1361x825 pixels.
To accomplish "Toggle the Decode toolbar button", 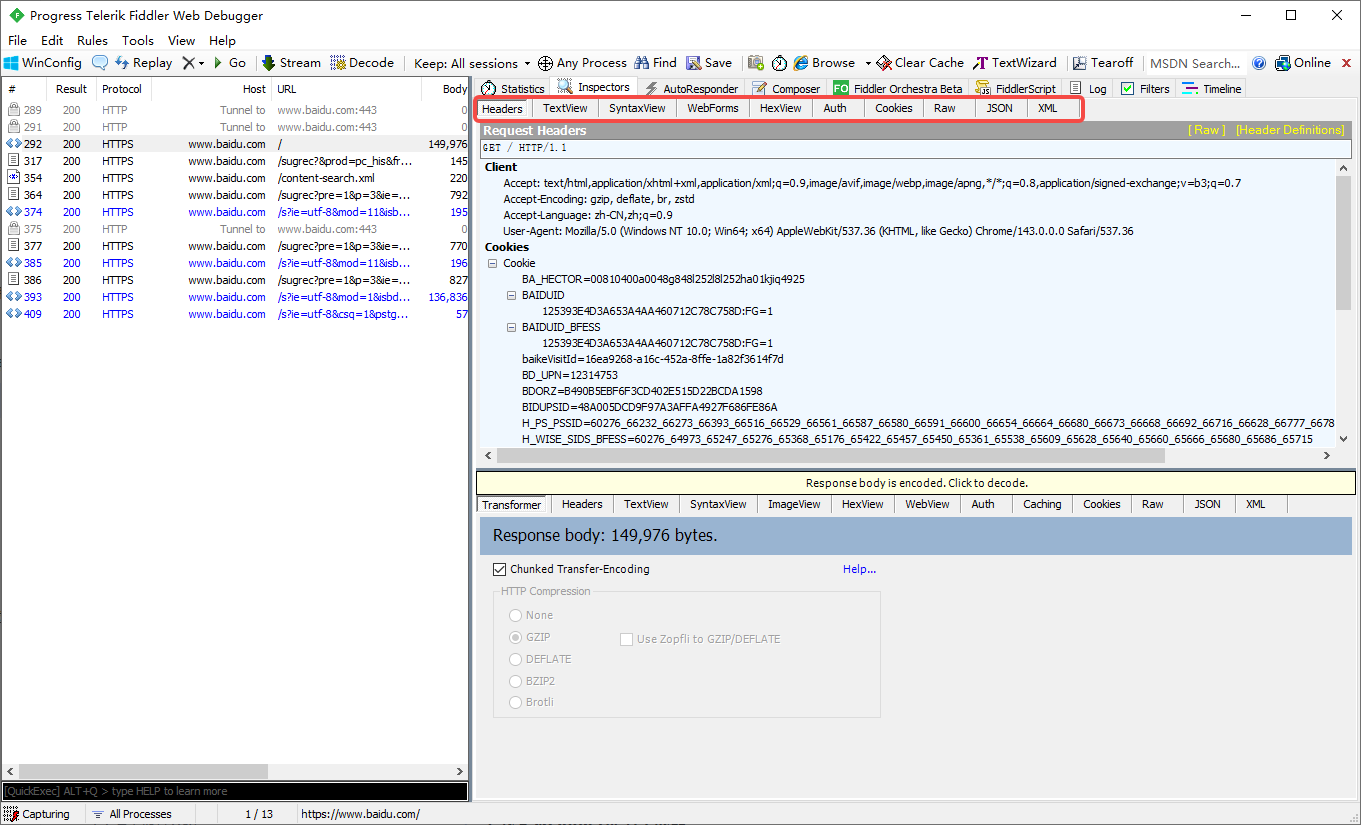I will point(362,63).
